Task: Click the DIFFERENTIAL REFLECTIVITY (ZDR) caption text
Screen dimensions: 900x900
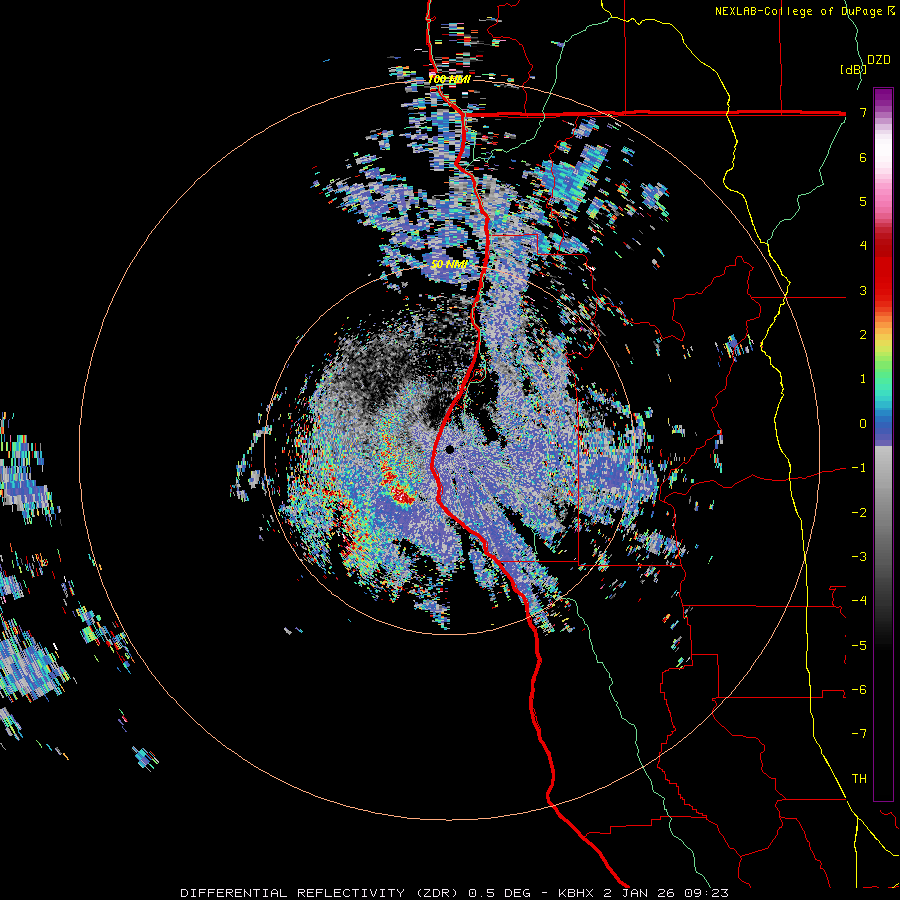Action: [321, 893]
